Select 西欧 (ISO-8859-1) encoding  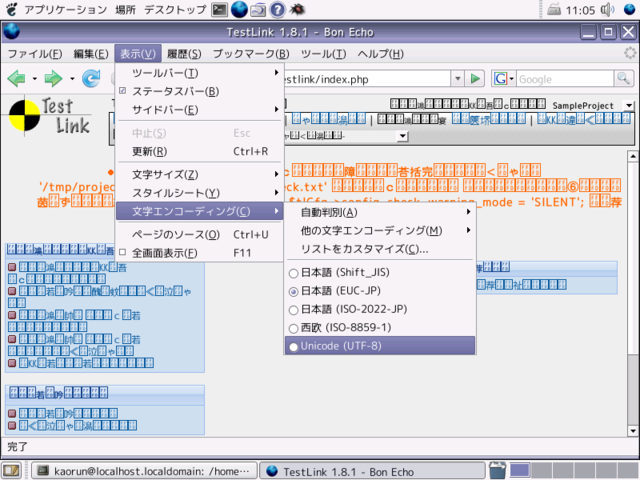[380, 327]
